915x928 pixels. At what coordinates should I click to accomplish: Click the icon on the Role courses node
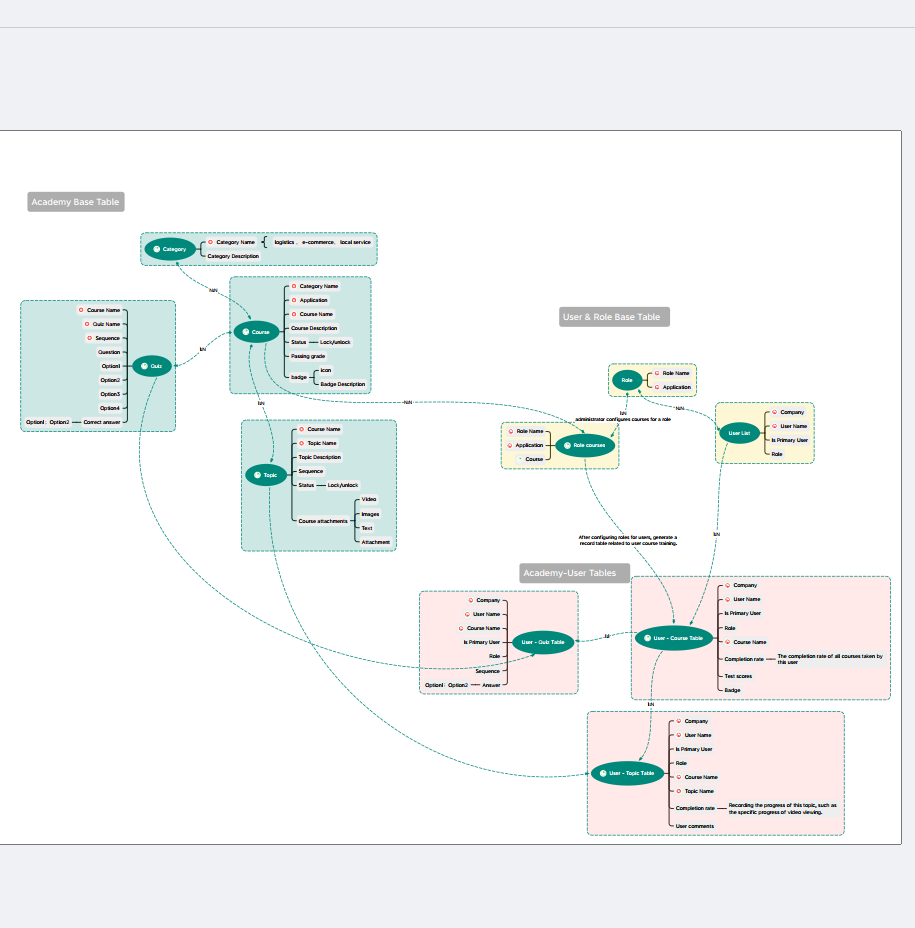click(x=567, y=445)
